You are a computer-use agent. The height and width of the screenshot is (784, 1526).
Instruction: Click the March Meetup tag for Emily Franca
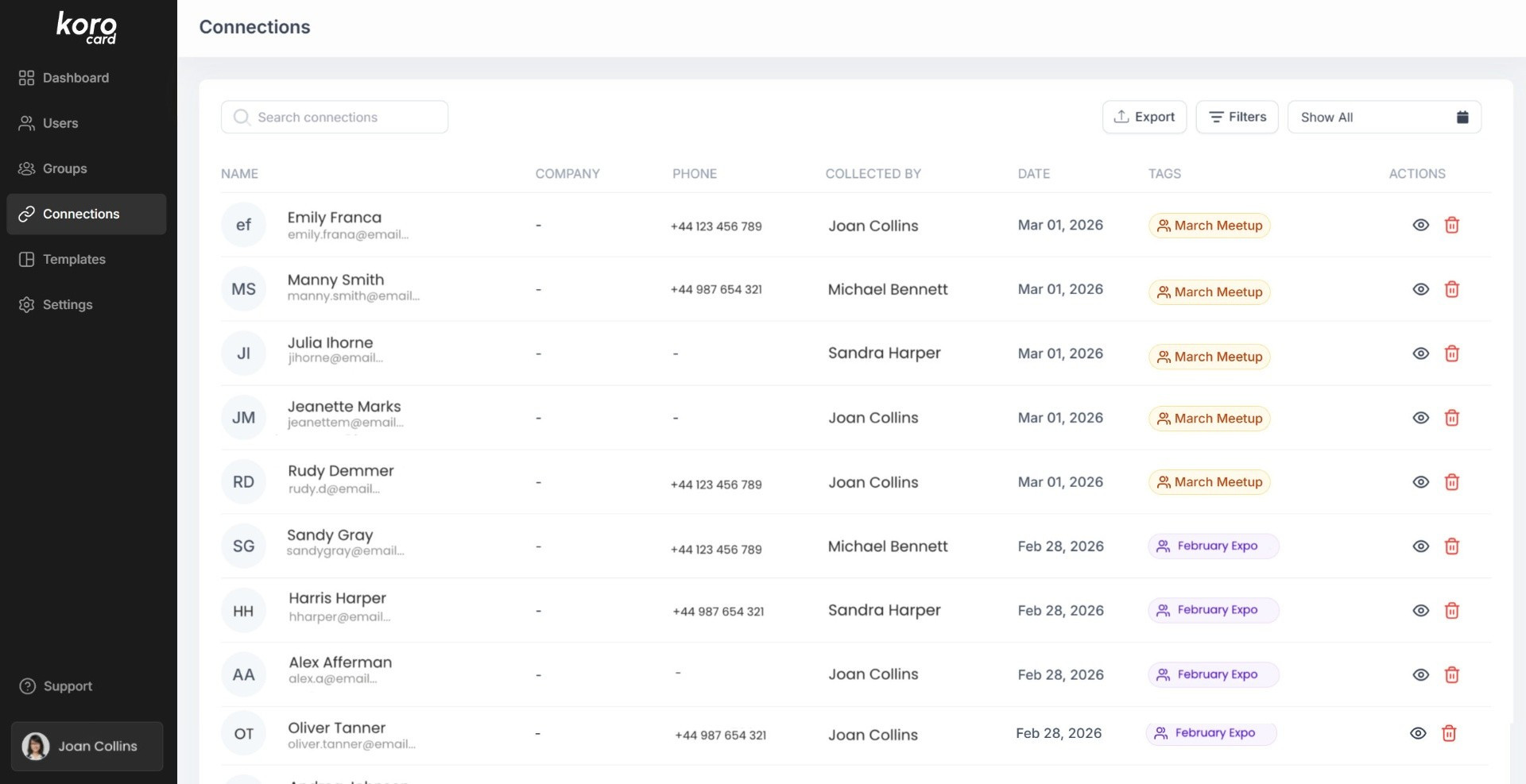(x=1209, y=226)
